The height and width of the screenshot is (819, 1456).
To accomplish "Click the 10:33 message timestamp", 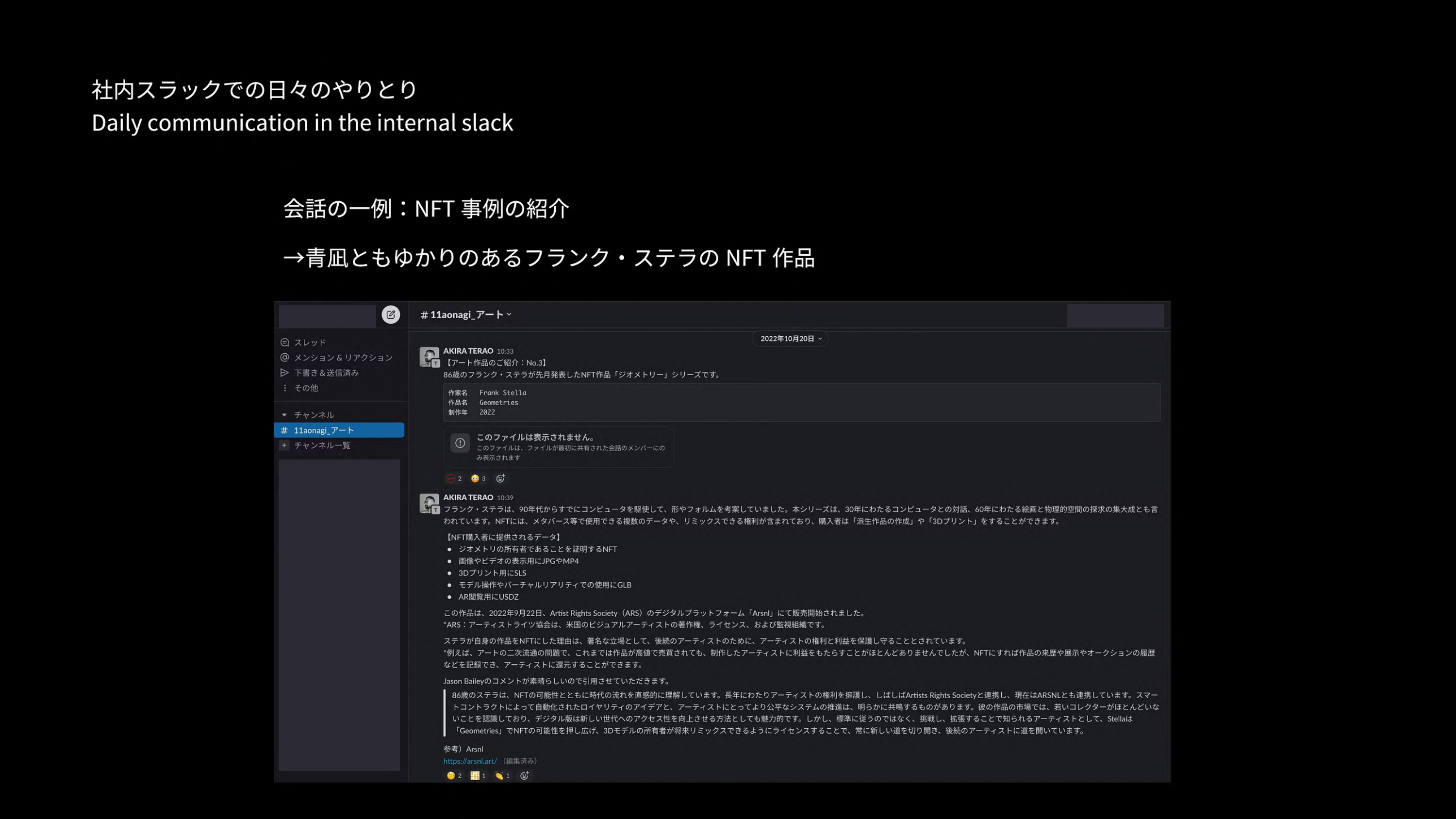I will click(x=505, y=352).
